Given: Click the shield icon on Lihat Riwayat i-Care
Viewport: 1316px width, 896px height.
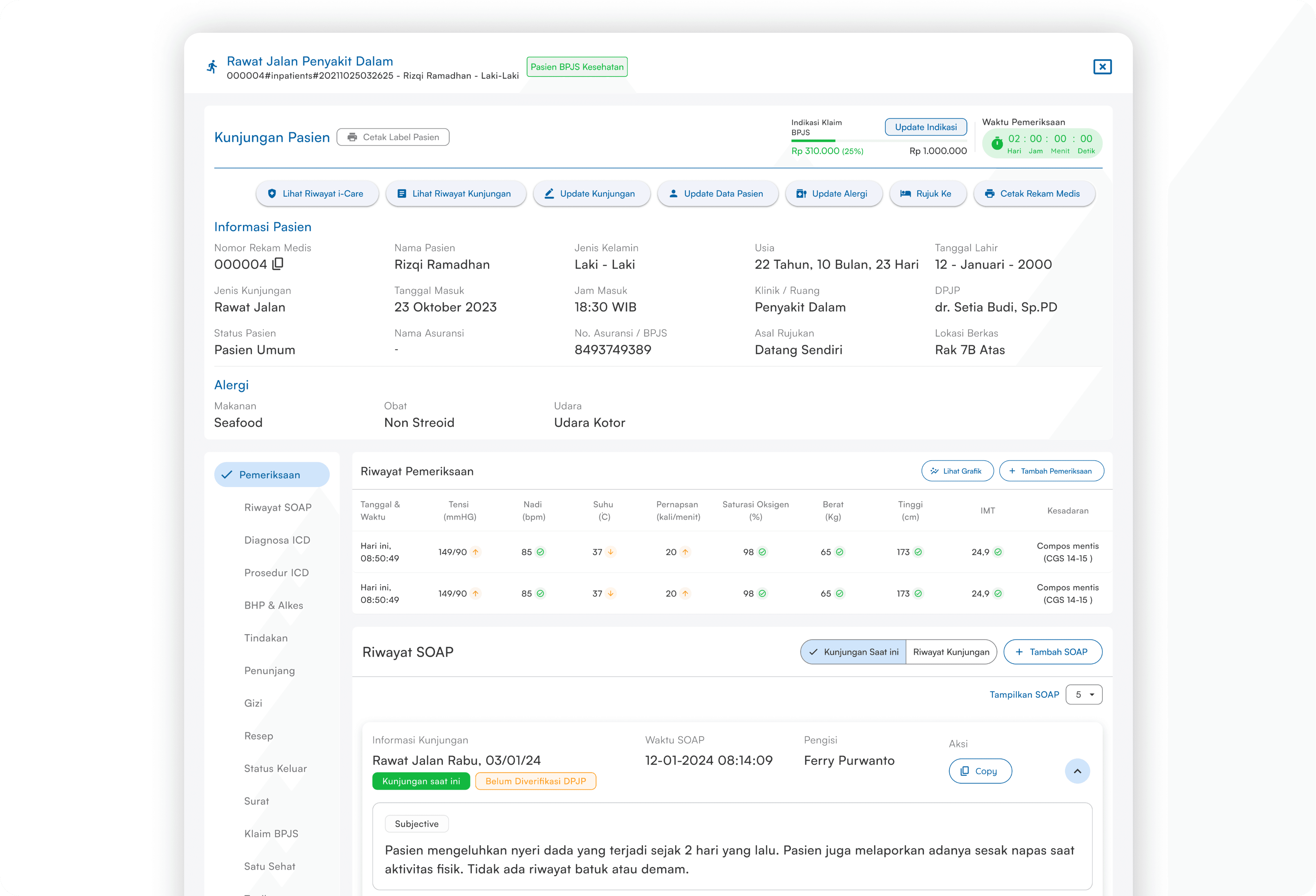Looking at the screenshot, I should point(272,194).
